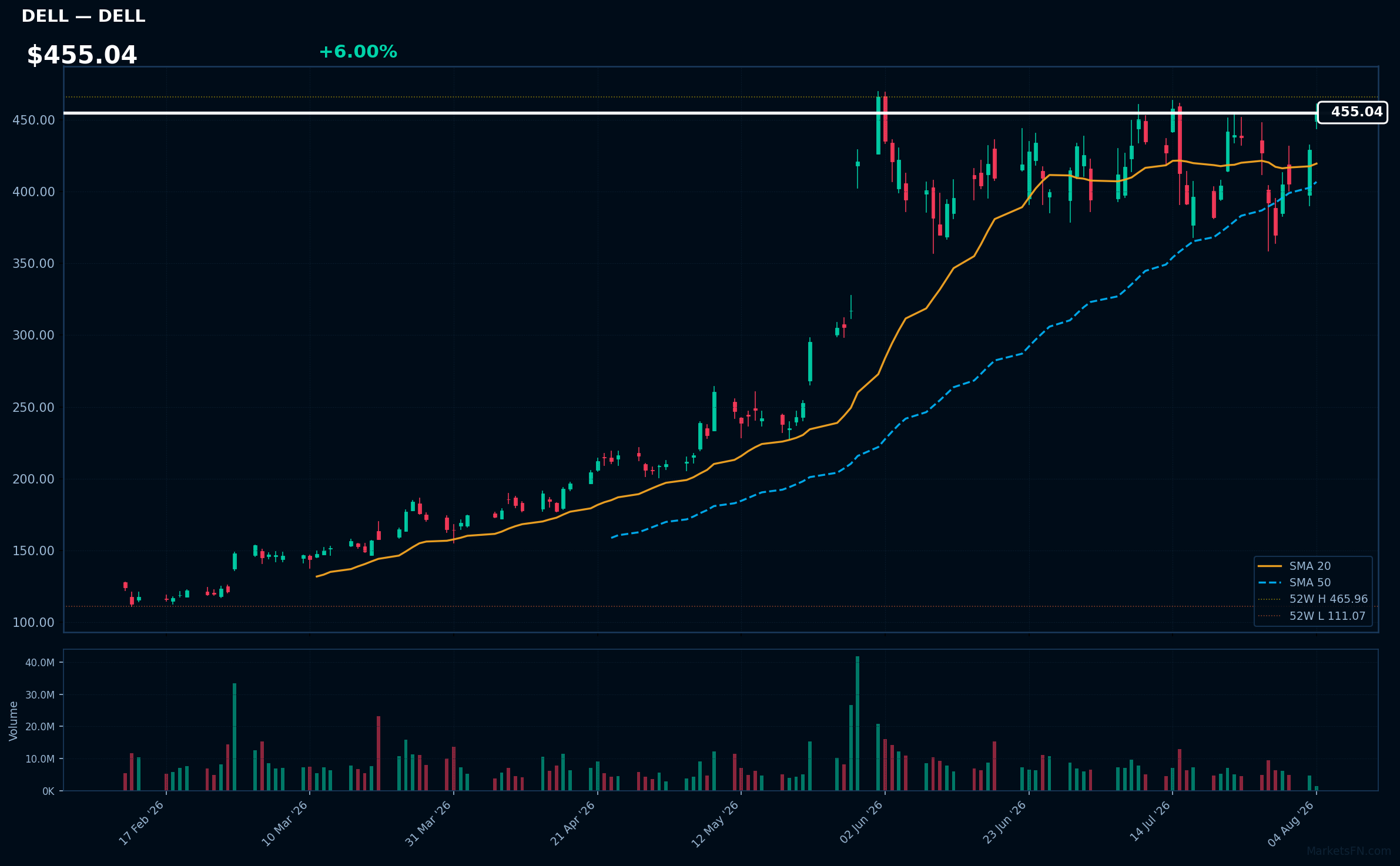The image size is (1400, 866).
Task: Click the $455.04 current price header
Action: pos(82,55)
